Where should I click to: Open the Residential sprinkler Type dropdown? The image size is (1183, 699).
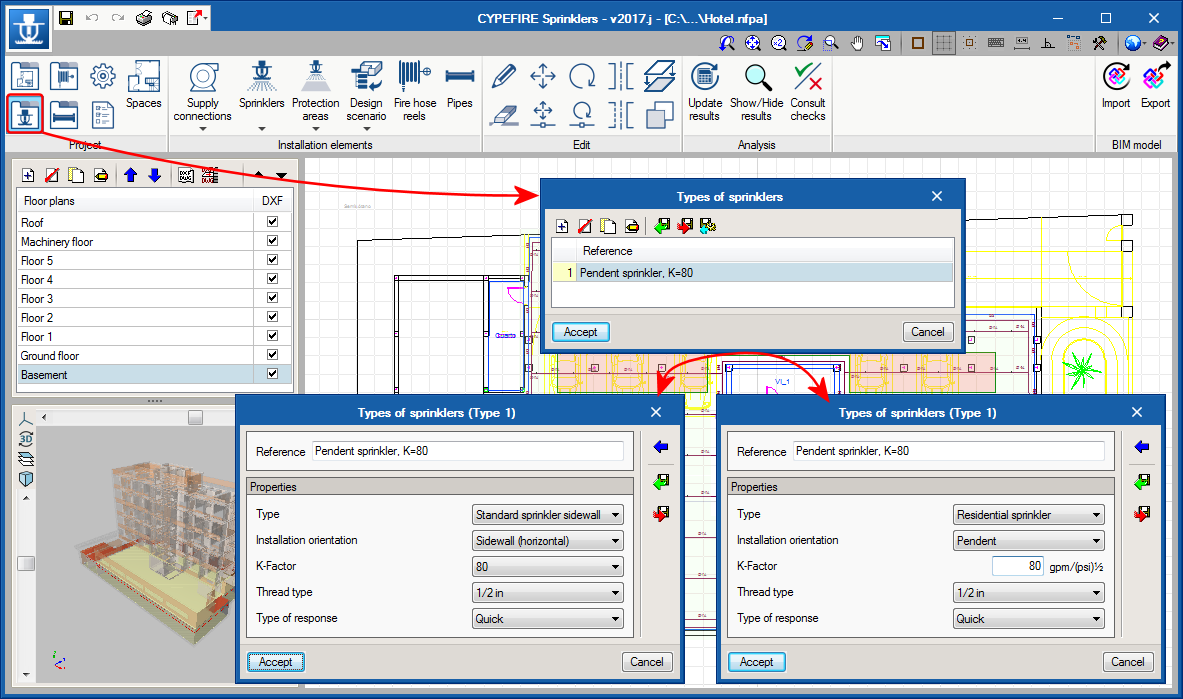[x=1029, y=515]
